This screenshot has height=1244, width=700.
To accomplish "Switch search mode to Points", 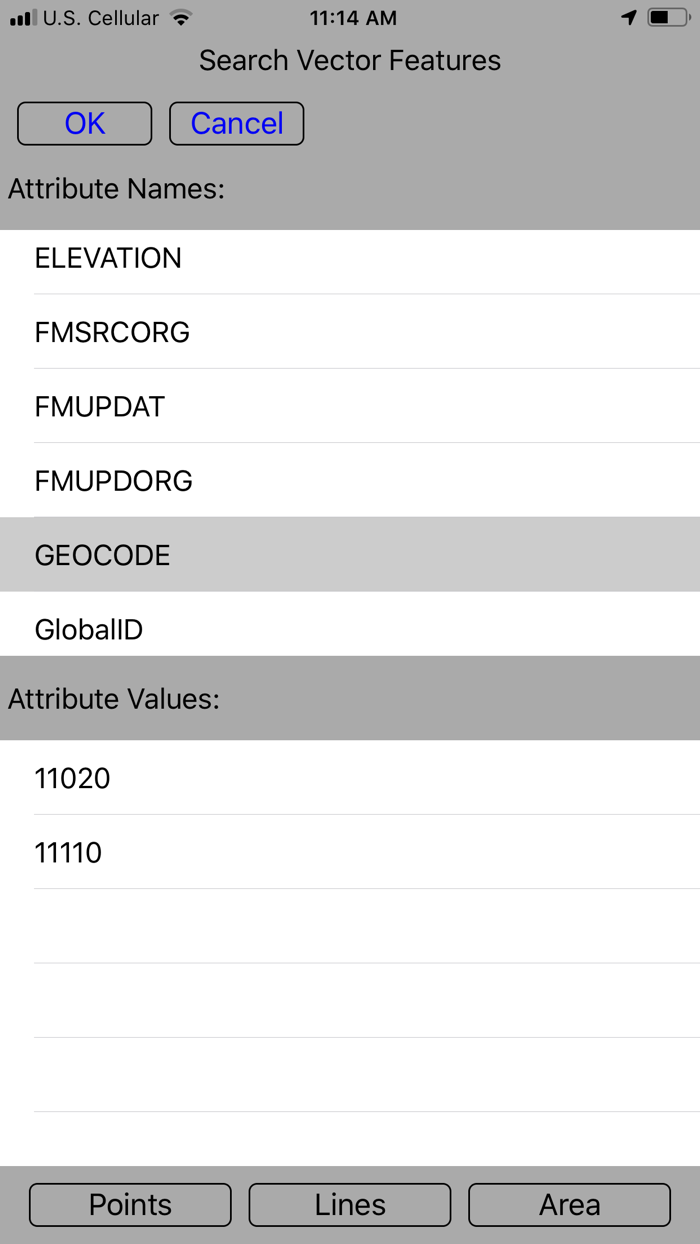I will click(x=129, y=1205).
